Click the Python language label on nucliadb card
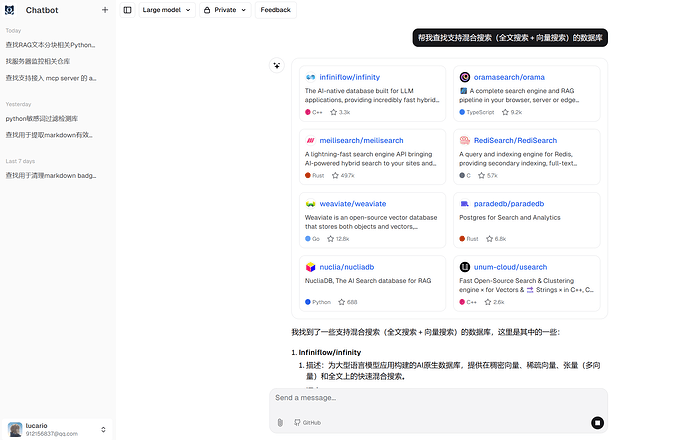 click(x=321, y=302)
